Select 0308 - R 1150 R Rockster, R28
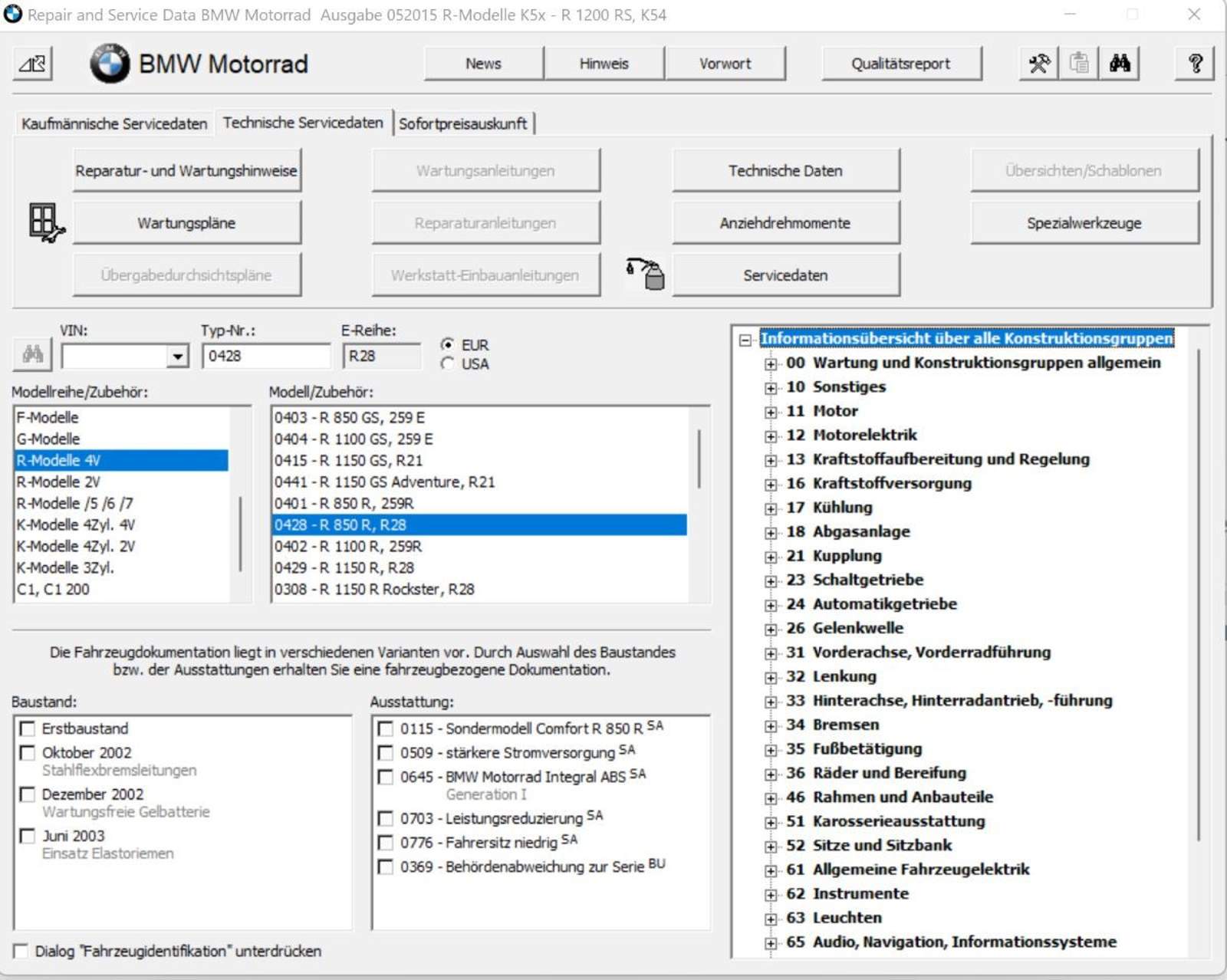The height and width of the screenshot is (980, 1227). 480,589
